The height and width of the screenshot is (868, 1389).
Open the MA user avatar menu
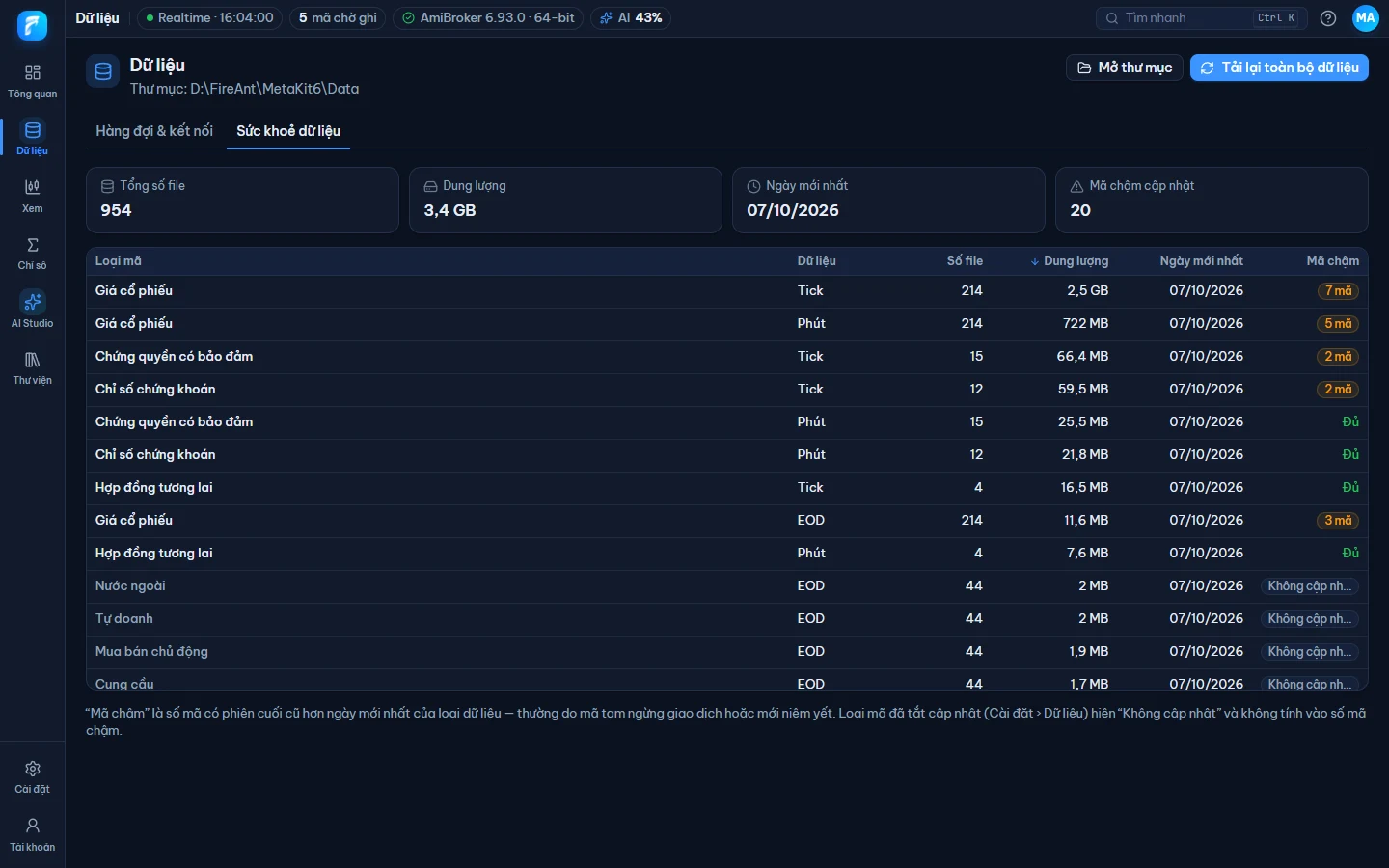[x=1366, y=18]
